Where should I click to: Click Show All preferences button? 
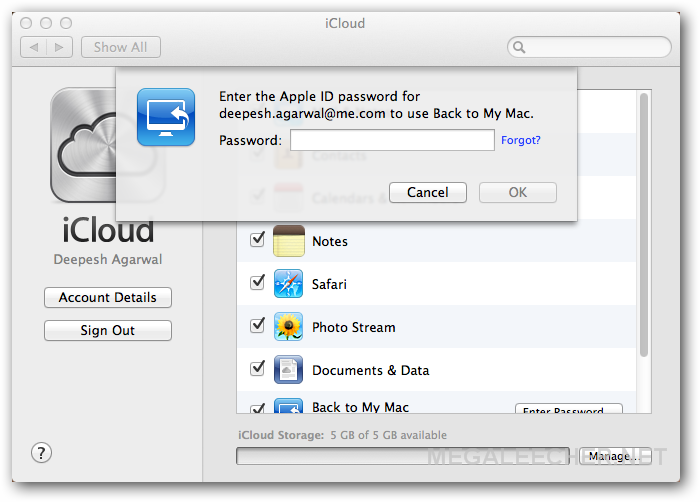(x=121, y=47)
